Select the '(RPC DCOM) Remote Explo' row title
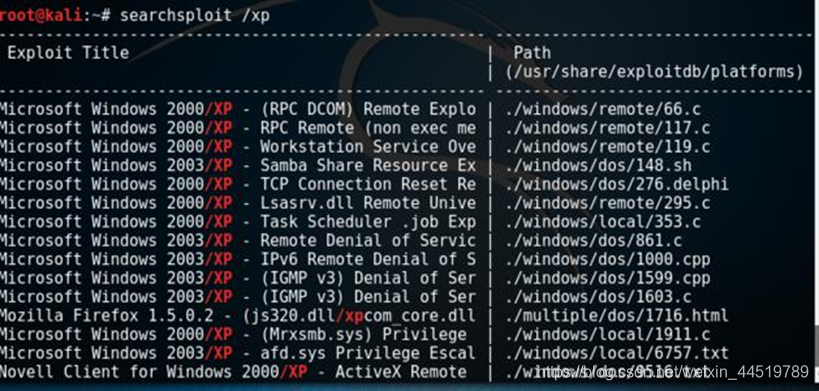819x391 pixels. pyautogui.click(x=368, y=110)
